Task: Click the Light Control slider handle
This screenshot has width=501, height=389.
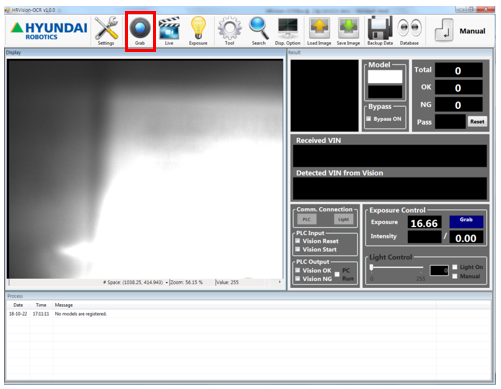Action: [371, 267]
